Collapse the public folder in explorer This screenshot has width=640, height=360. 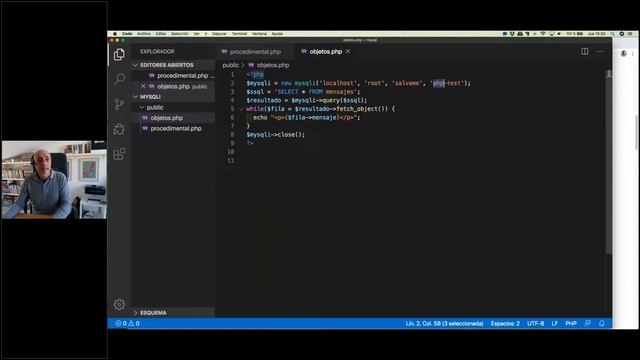[x=173, y=107]
